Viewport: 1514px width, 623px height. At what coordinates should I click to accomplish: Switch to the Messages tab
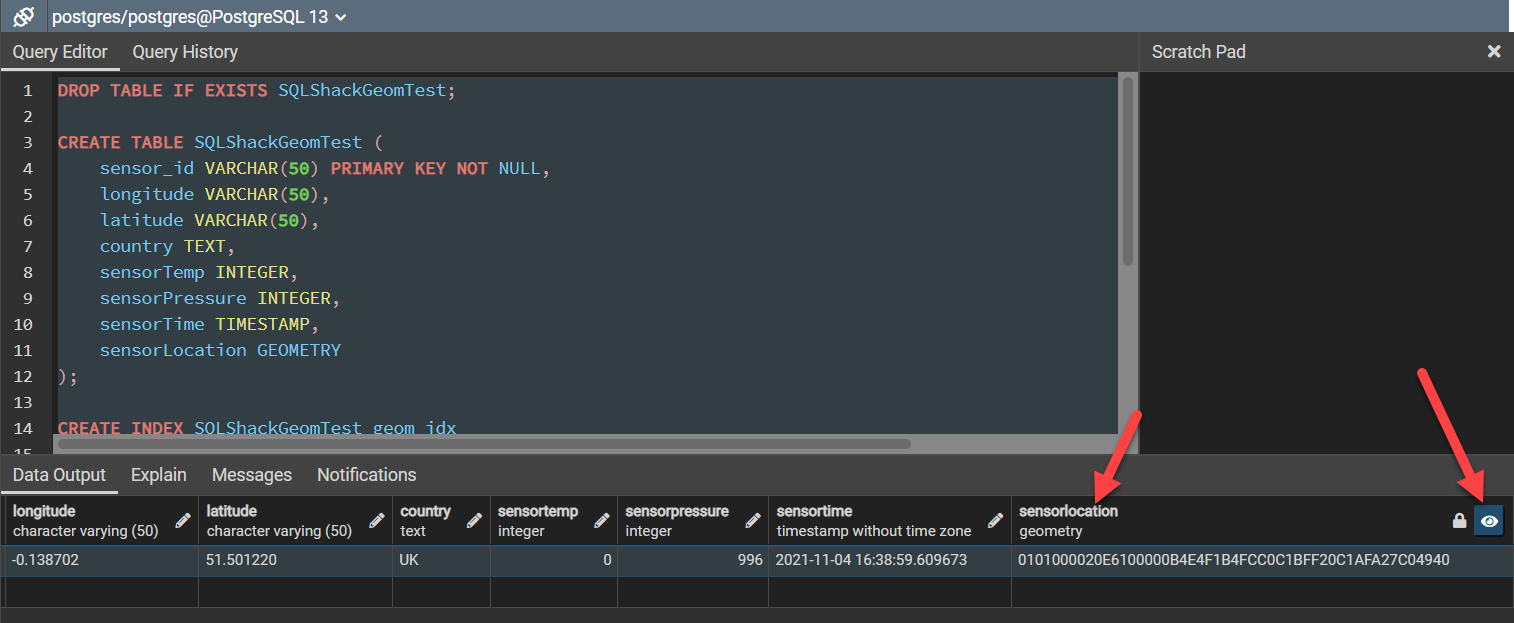251,474
